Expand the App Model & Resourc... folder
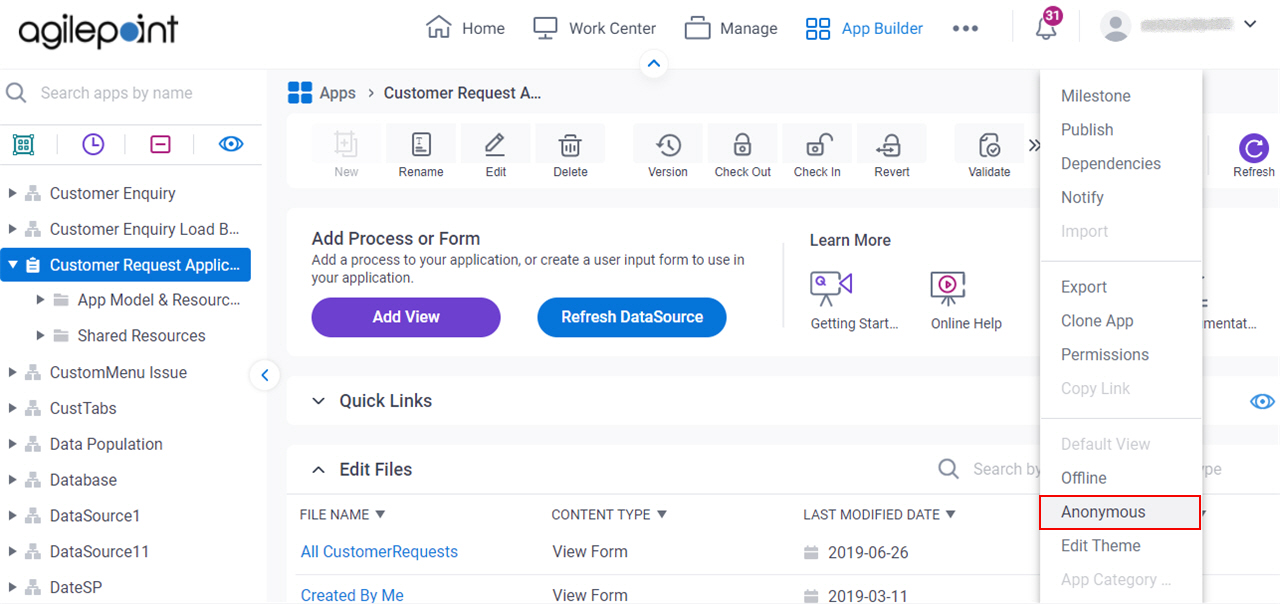1280x604 pixels. [x=40, y=300]
